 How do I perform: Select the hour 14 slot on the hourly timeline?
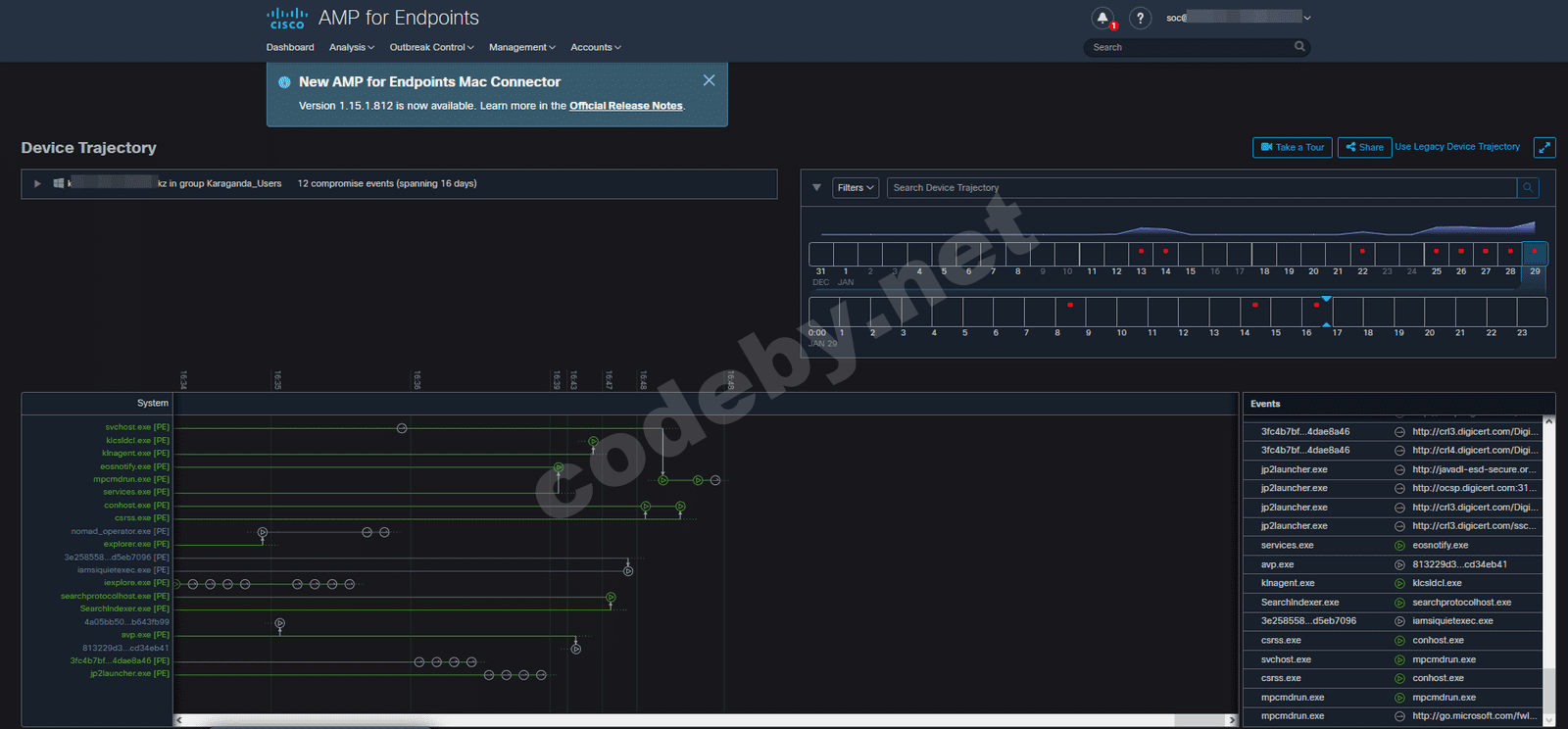[x=1255, y=312]
